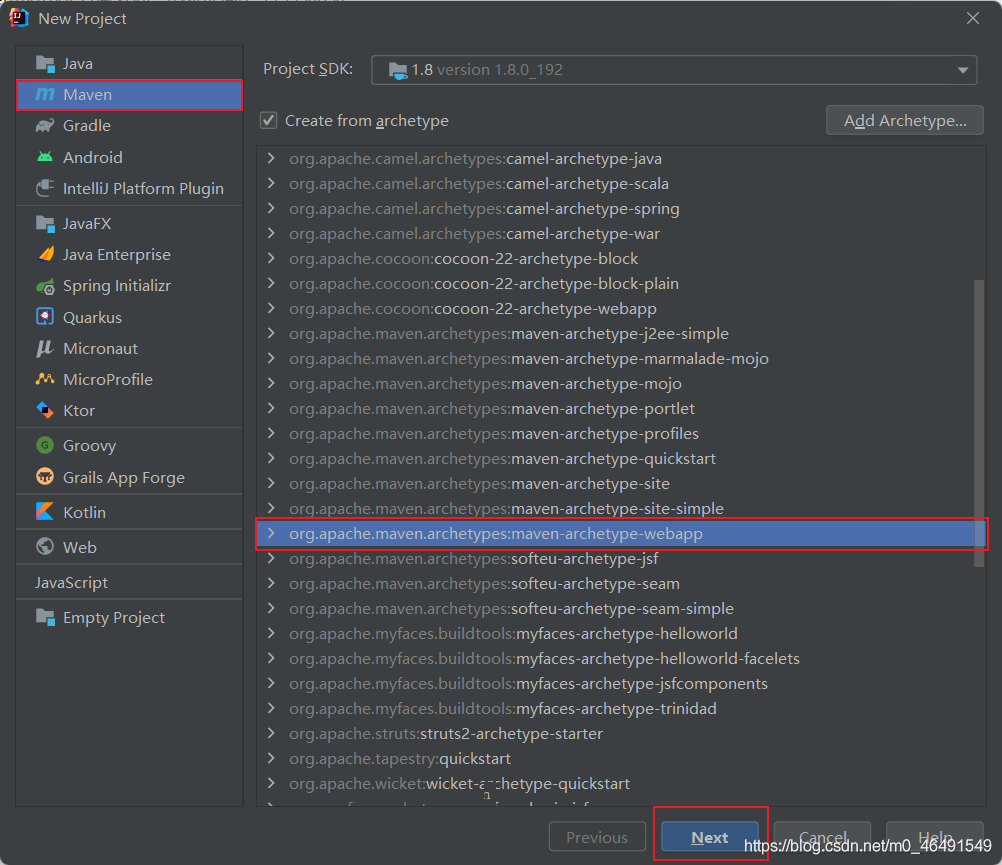Click the Grails App Forge icon
Screen dimensions: 1002x865
coord(45,477)
